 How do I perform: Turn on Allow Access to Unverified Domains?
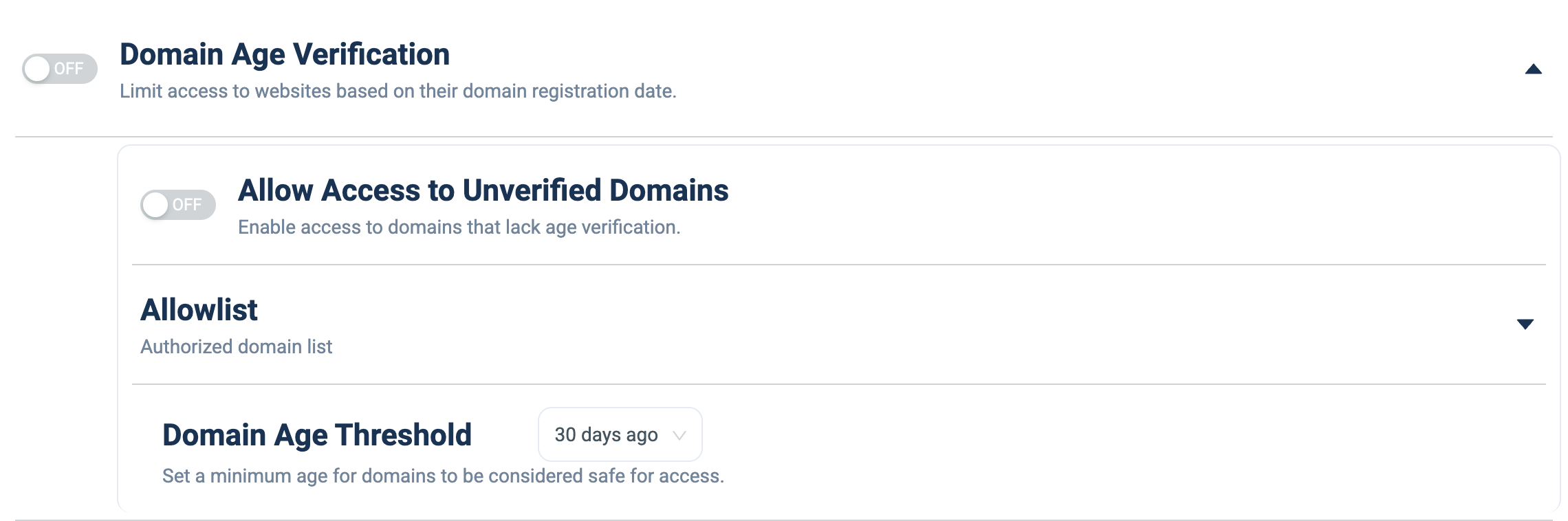pos(178,205)
